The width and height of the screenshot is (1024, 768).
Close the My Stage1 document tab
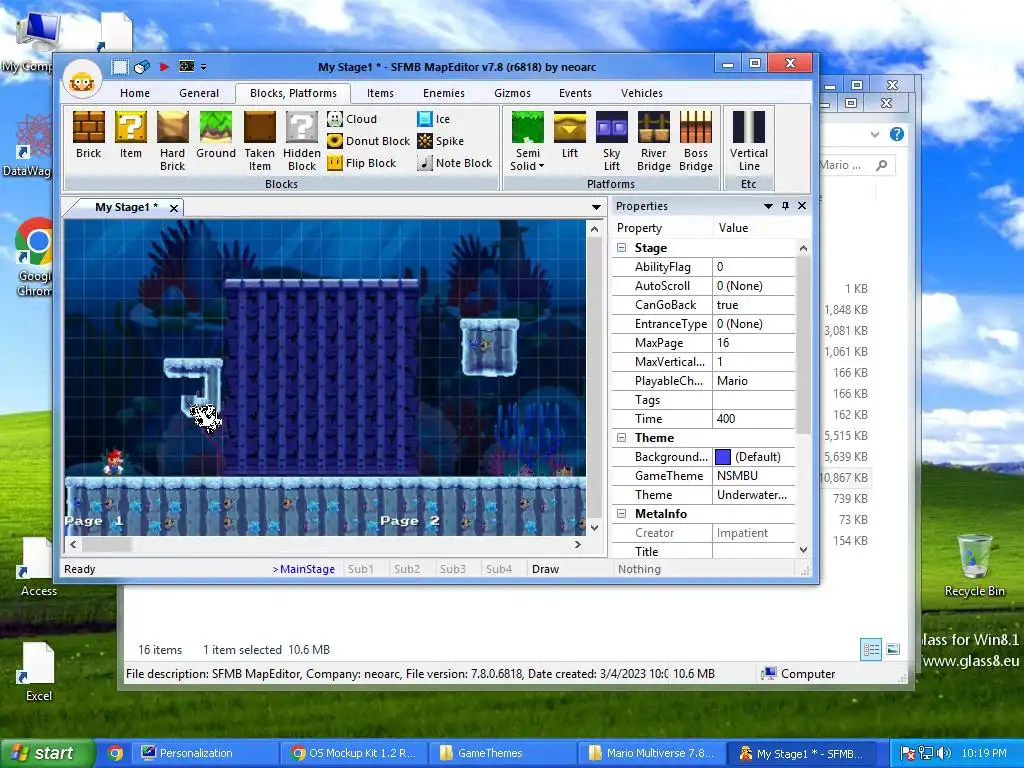(x=174, y=208)
